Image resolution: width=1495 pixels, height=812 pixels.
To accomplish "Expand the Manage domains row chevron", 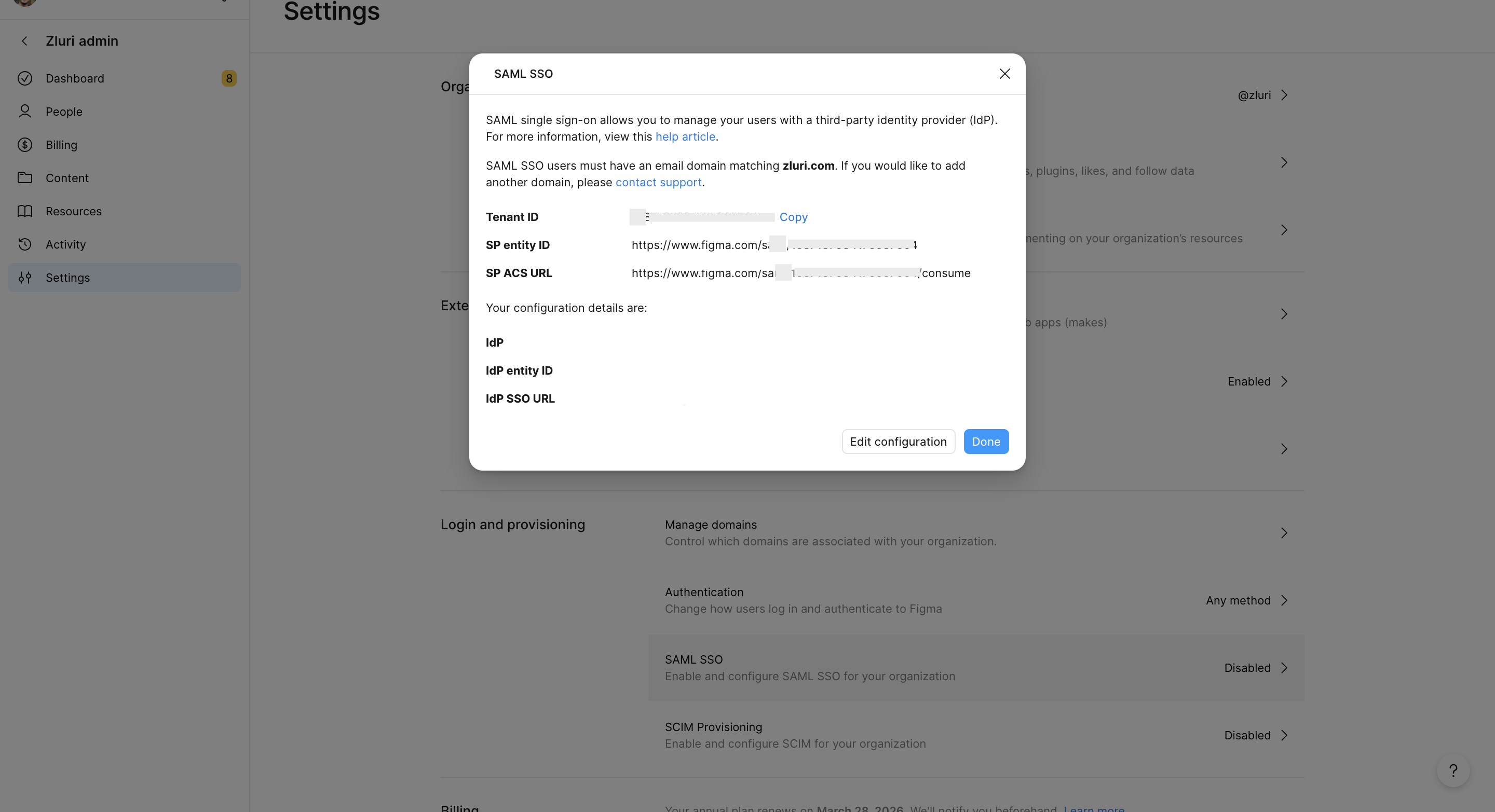I will point(1284,533).
